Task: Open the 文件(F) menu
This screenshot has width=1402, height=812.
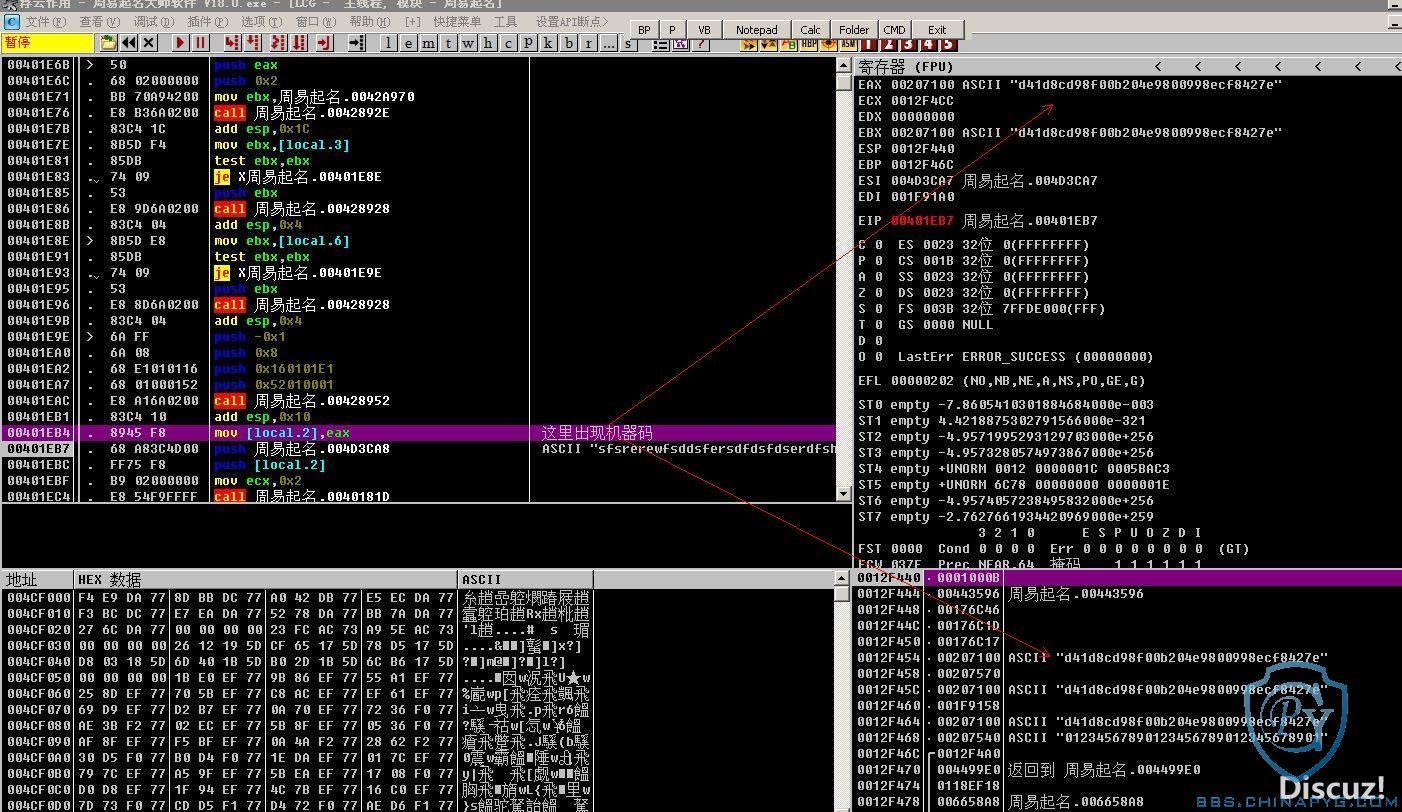Action: click(44, 21)
